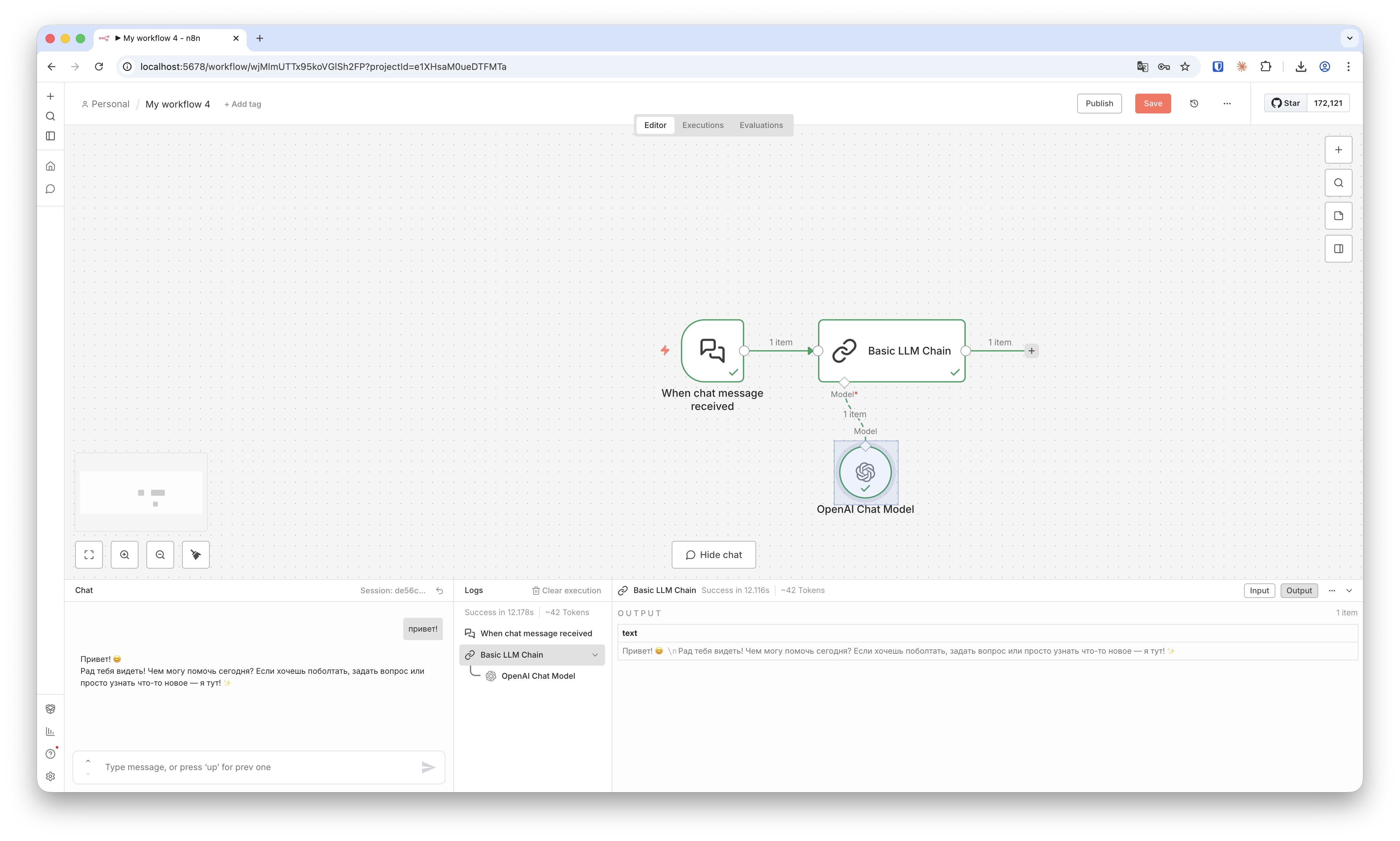Switch the results panel to Output
The width and height of the screenshot is (1400, 841).
tap(1299, 590)
